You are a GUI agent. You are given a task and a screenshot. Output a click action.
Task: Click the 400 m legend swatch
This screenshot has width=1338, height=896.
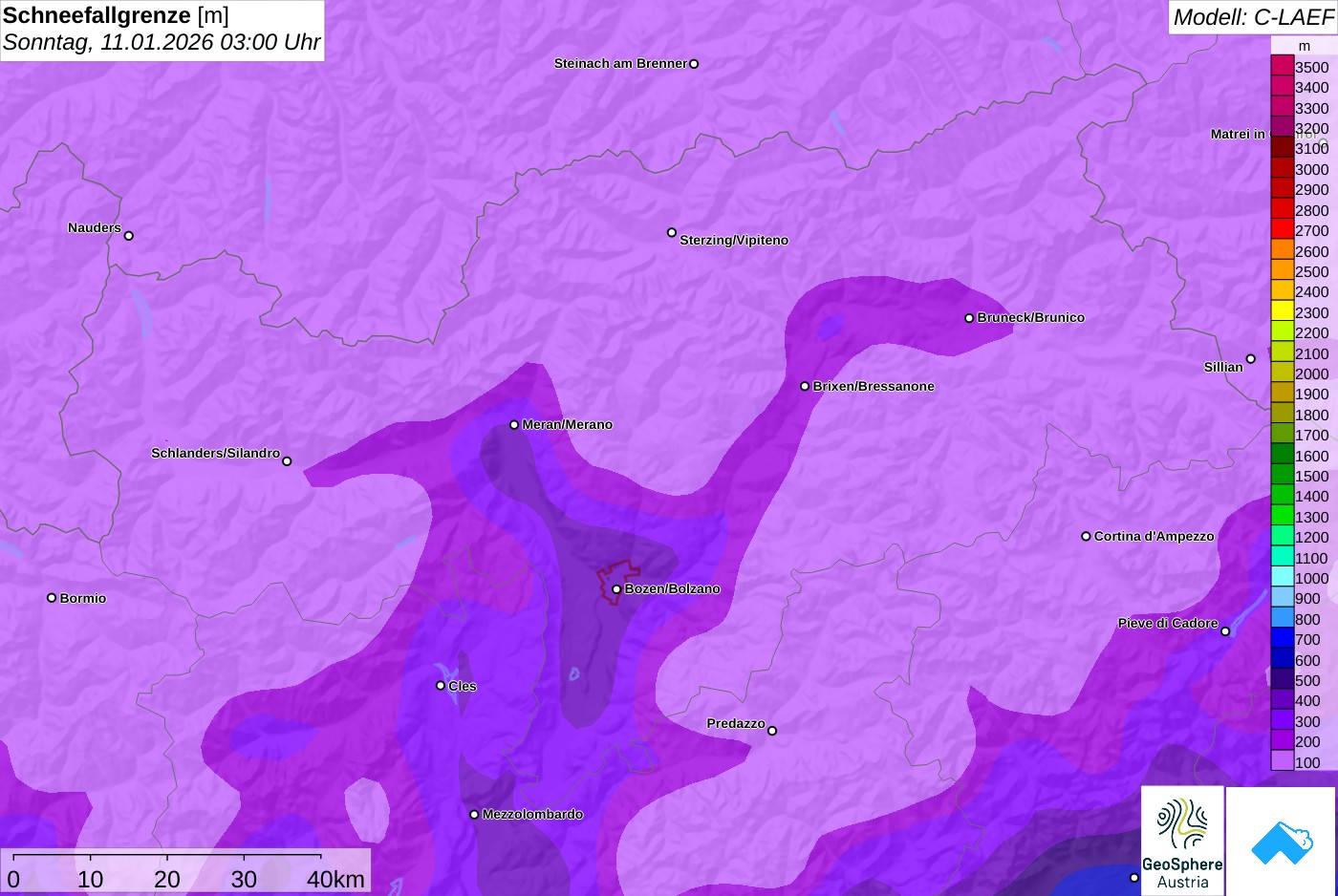click(x=1282, y=699)
